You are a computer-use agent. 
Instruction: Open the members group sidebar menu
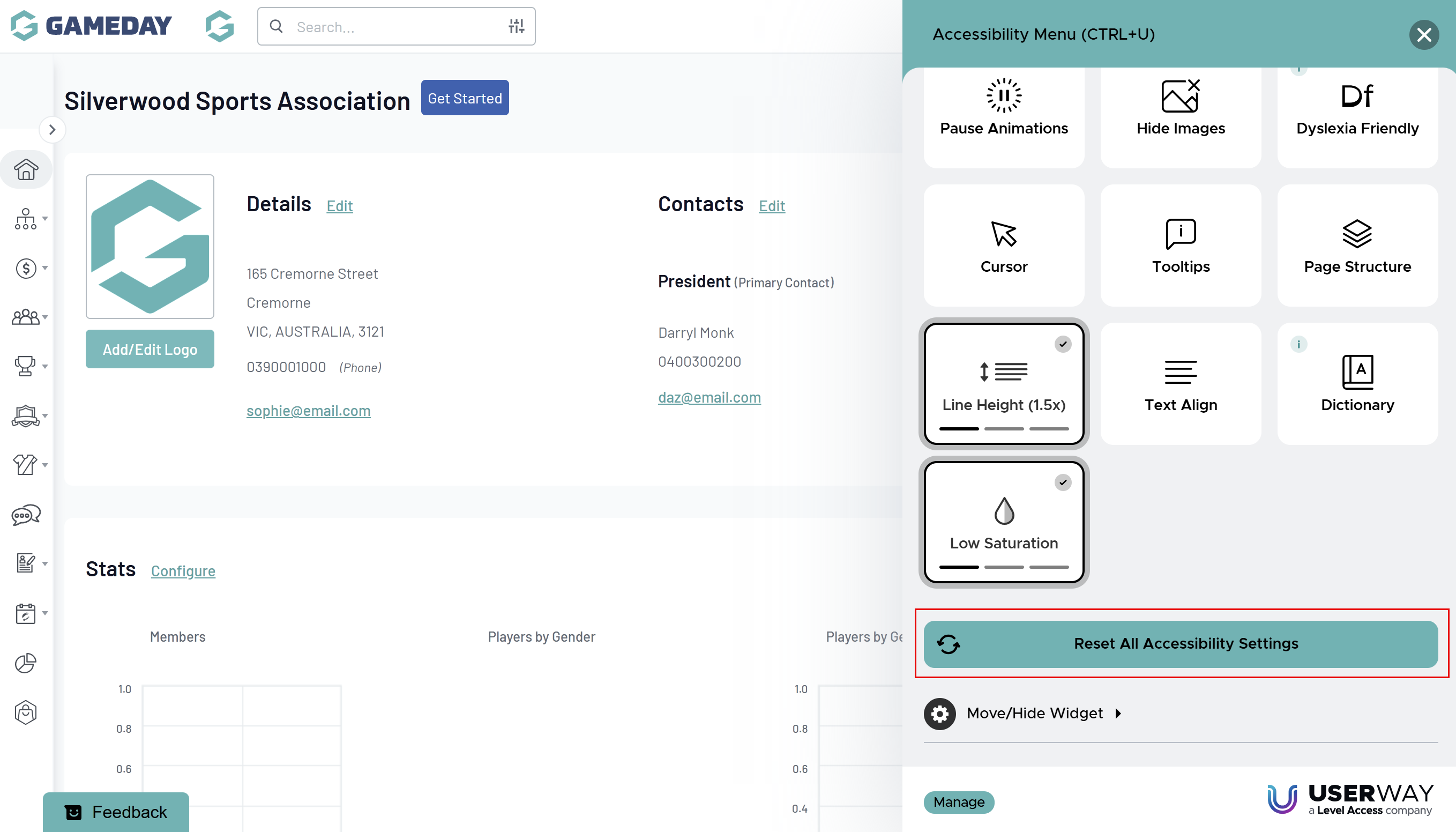26,317
